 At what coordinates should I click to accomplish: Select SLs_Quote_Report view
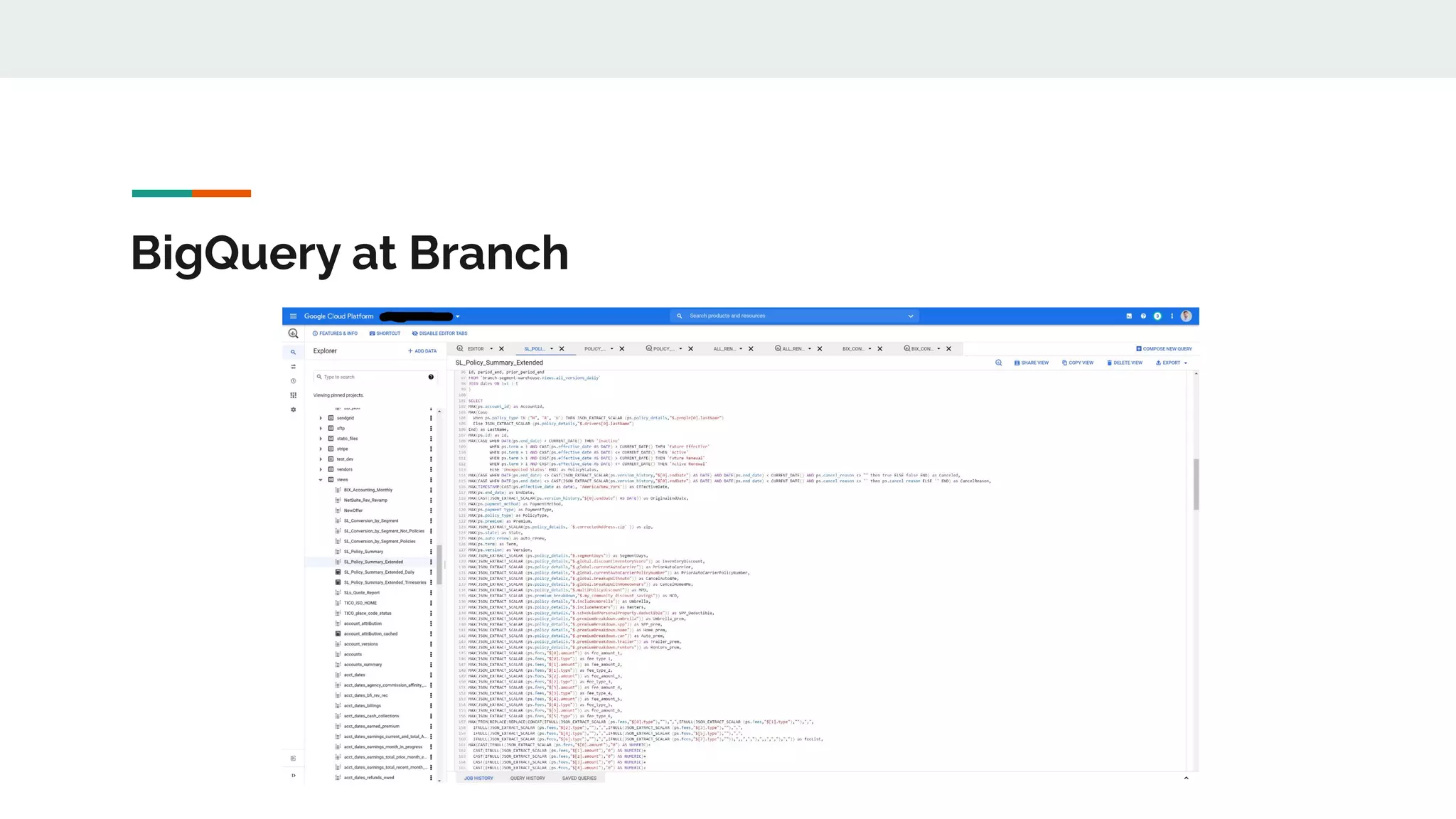click(362, 593)
